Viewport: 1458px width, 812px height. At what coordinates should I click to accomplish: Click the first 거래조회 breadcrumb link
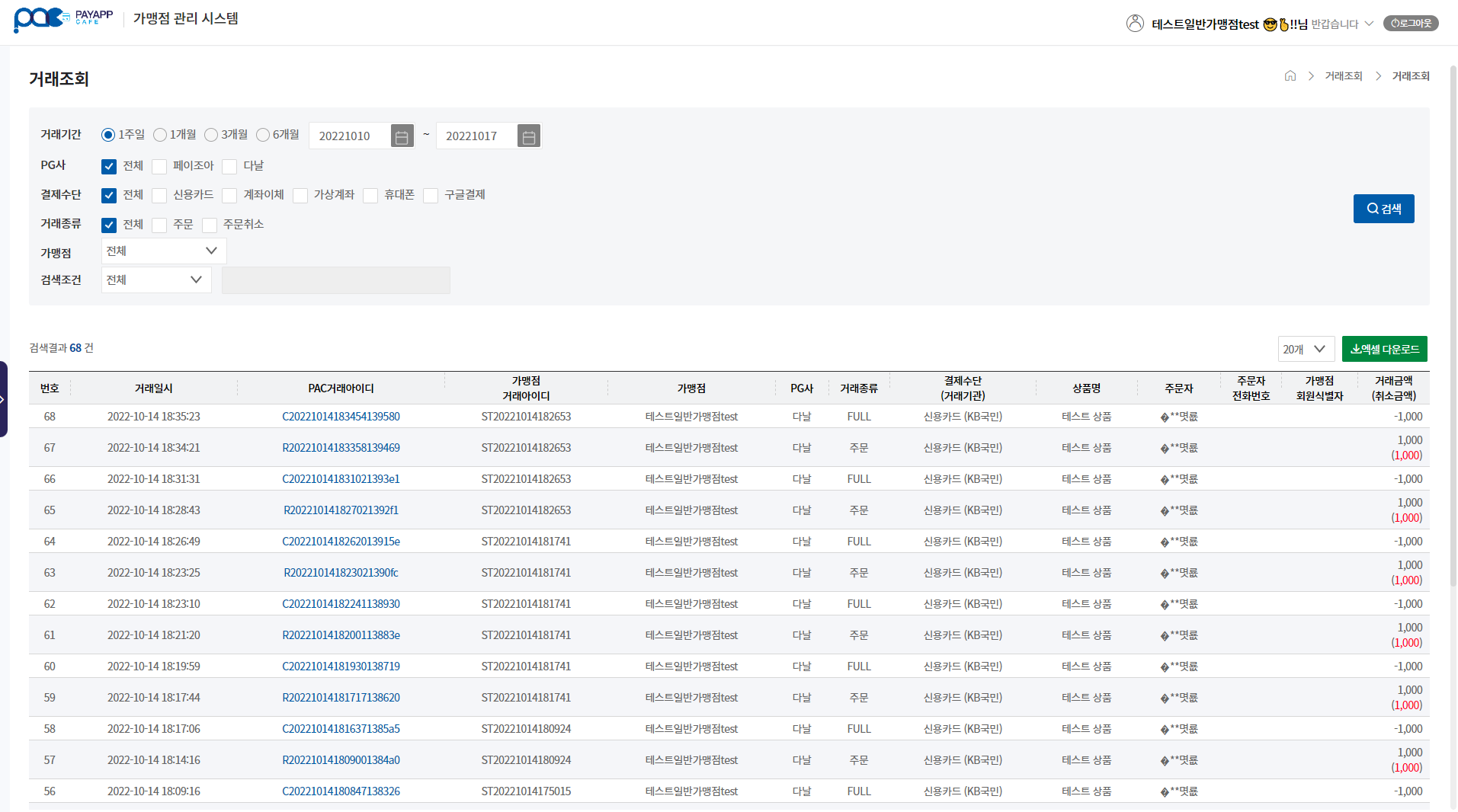coord(1343,76)
